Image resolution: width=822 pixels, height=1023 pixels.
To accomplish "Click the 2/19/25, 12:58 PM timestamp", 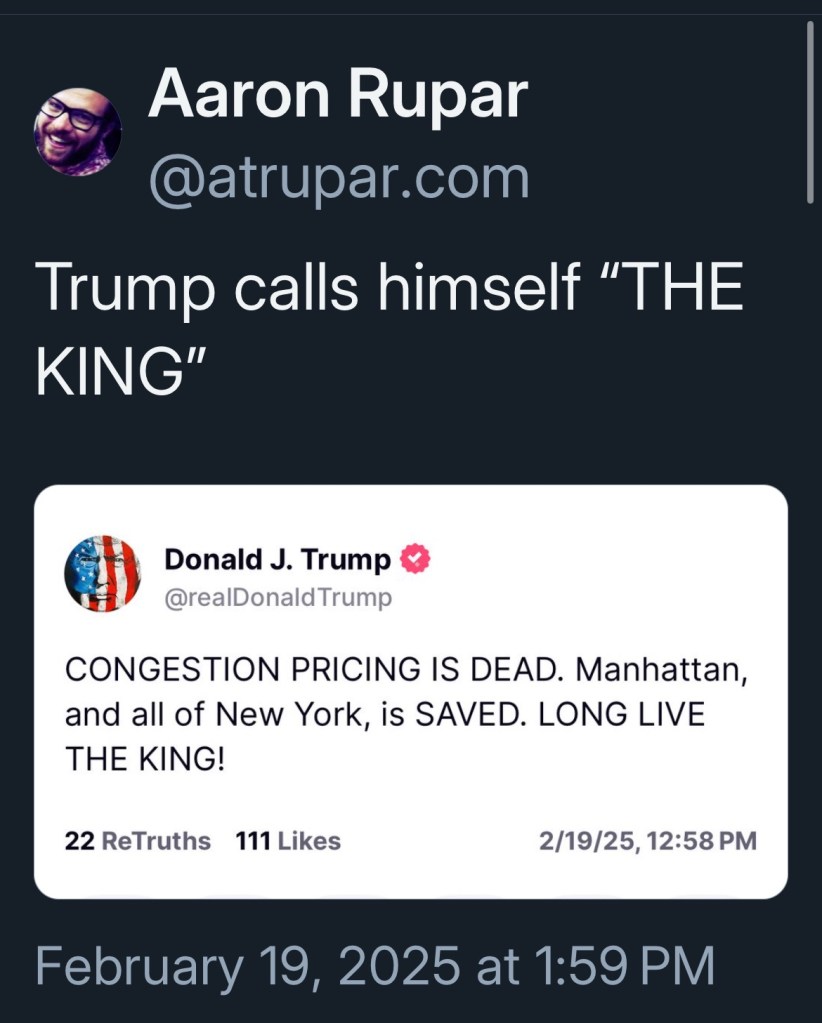I will coord(647,841).
